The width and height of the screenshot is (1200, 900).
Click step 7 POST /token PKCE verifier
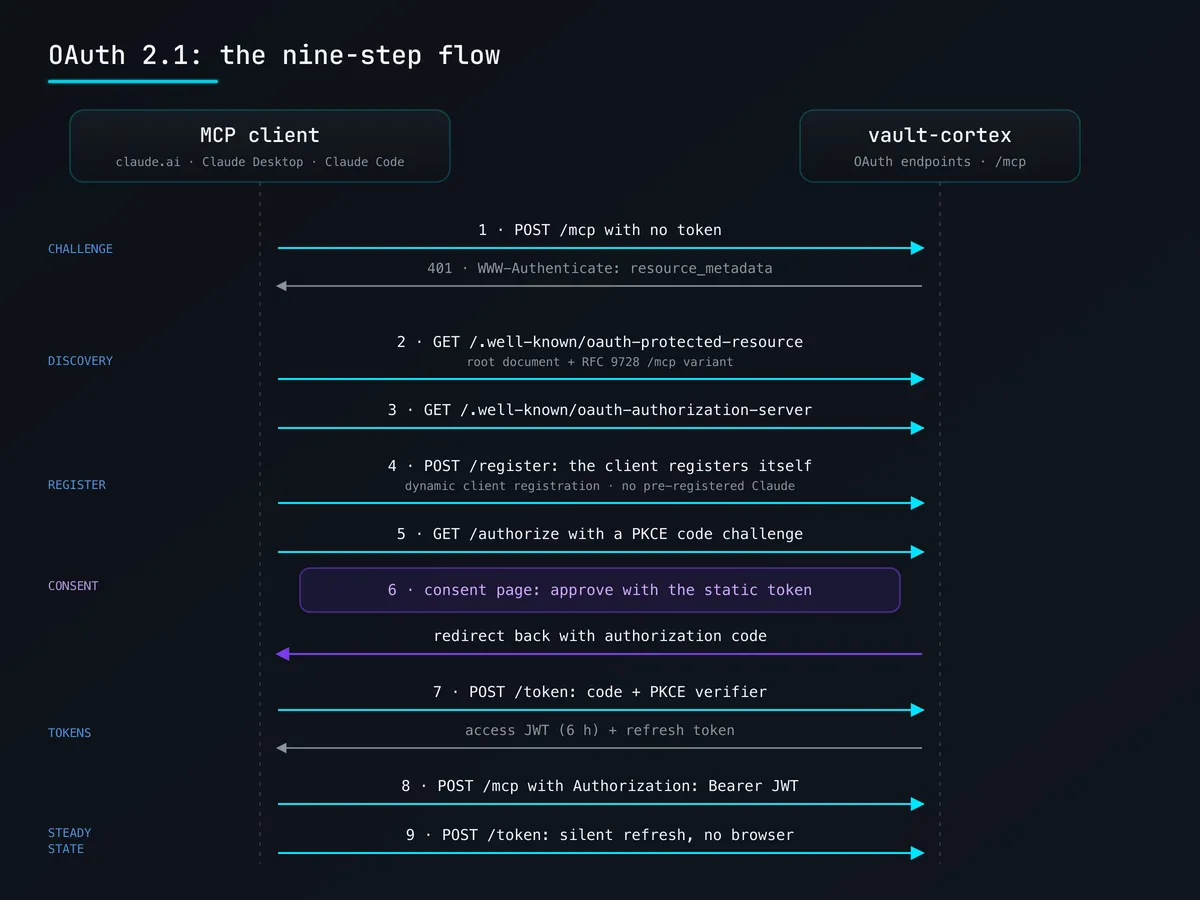(600, 692)
